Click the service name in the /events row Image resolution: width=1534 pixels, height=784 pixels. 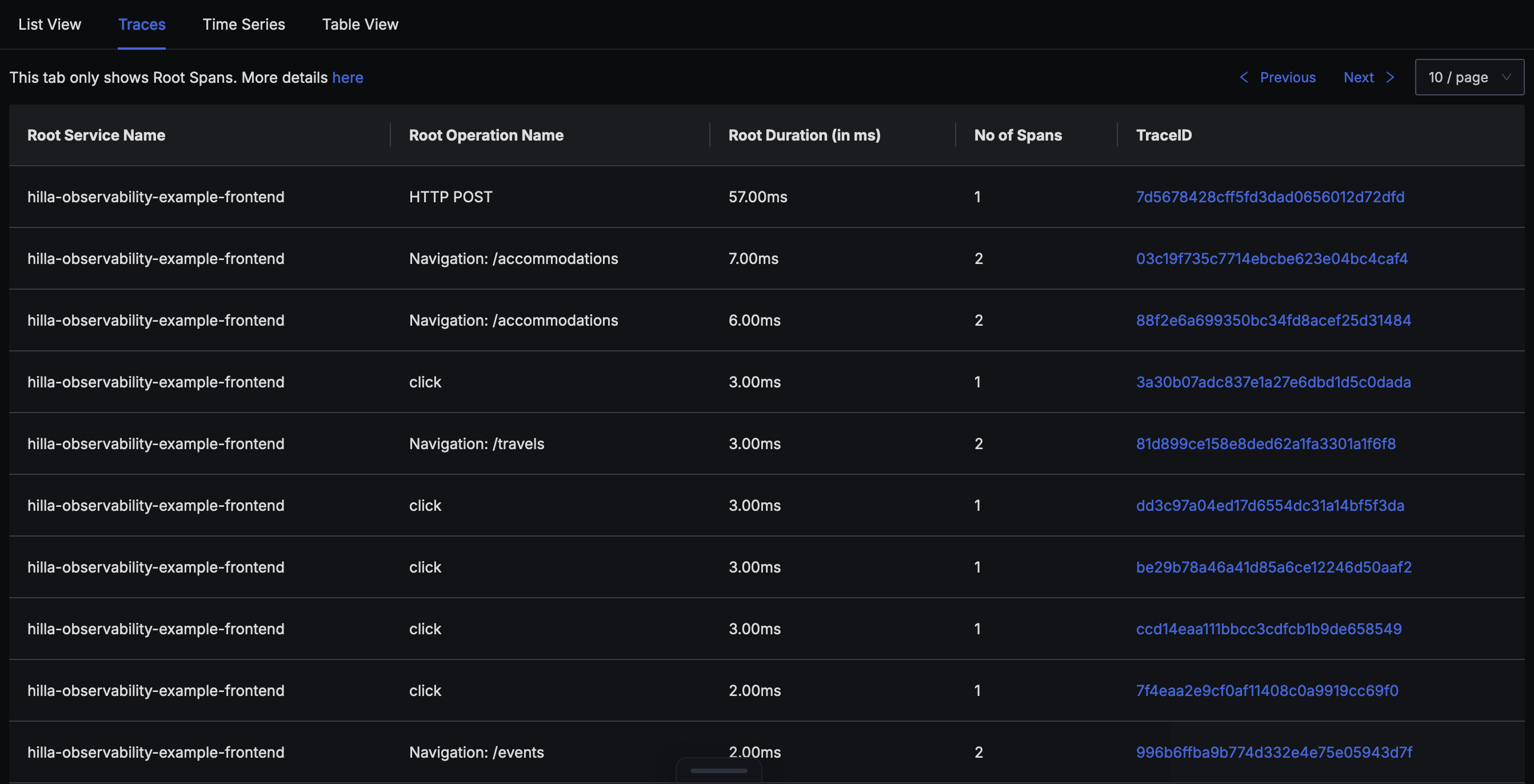pyautogui.click(x=156, y=753)
